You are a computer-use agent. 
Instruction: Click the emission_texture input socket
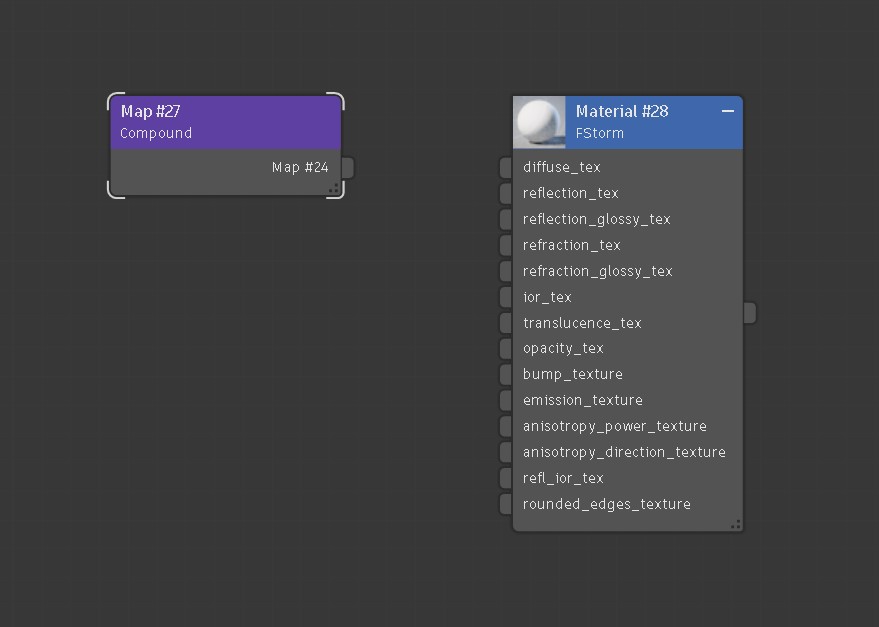tap(506, 400)
